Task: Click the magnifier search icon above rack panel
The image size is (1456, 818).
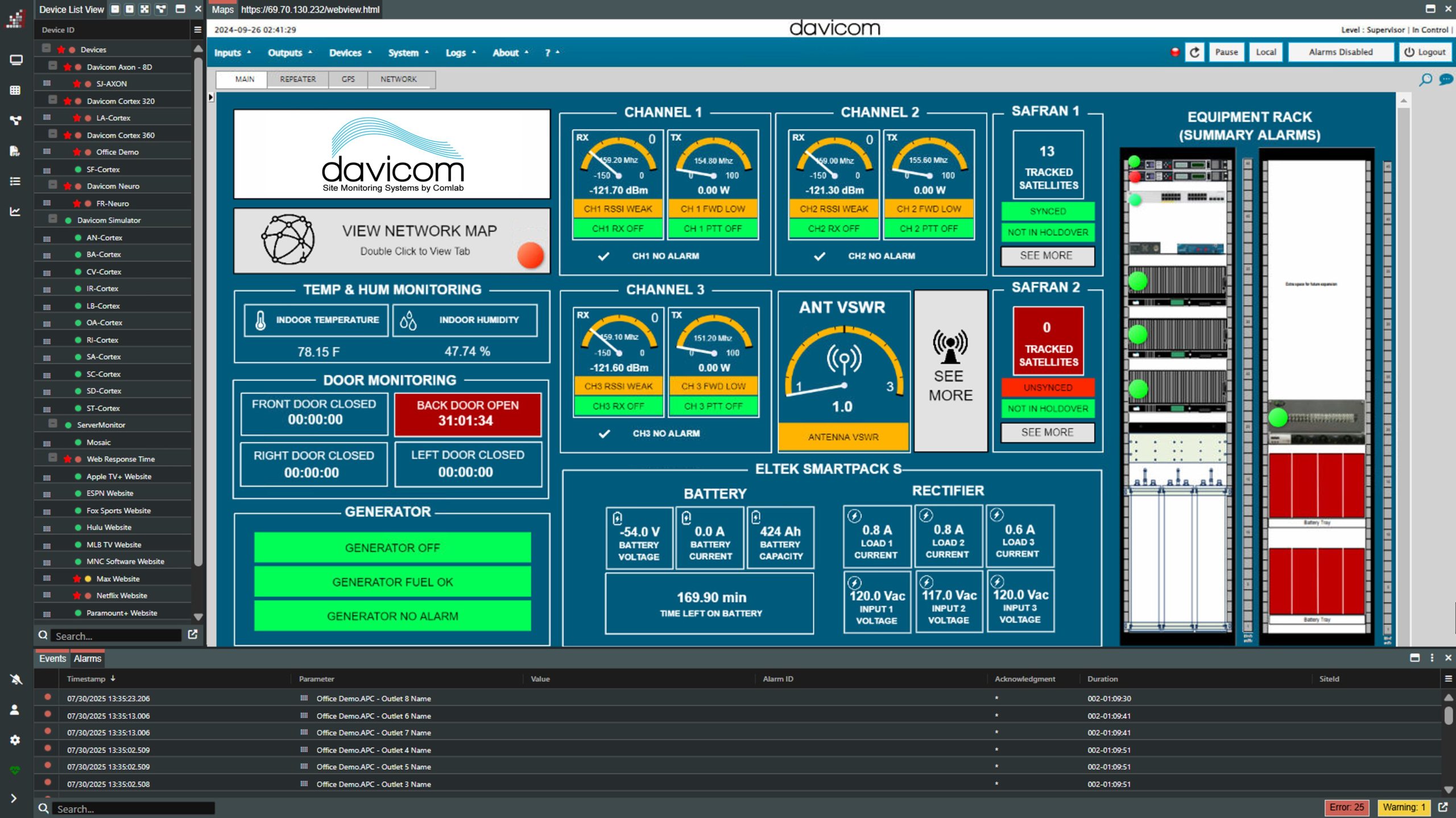Action: click(1425, 80)
